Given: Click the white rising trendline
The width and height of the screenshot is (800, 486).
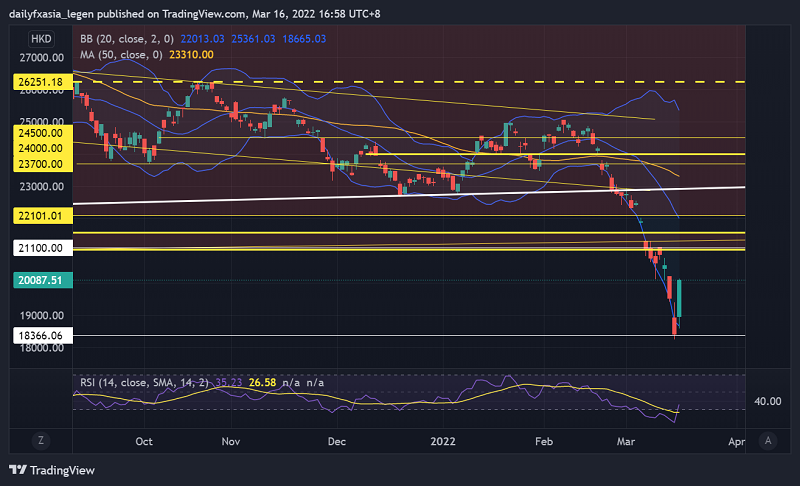Looking at the screenshot, I should coord(409,195).
